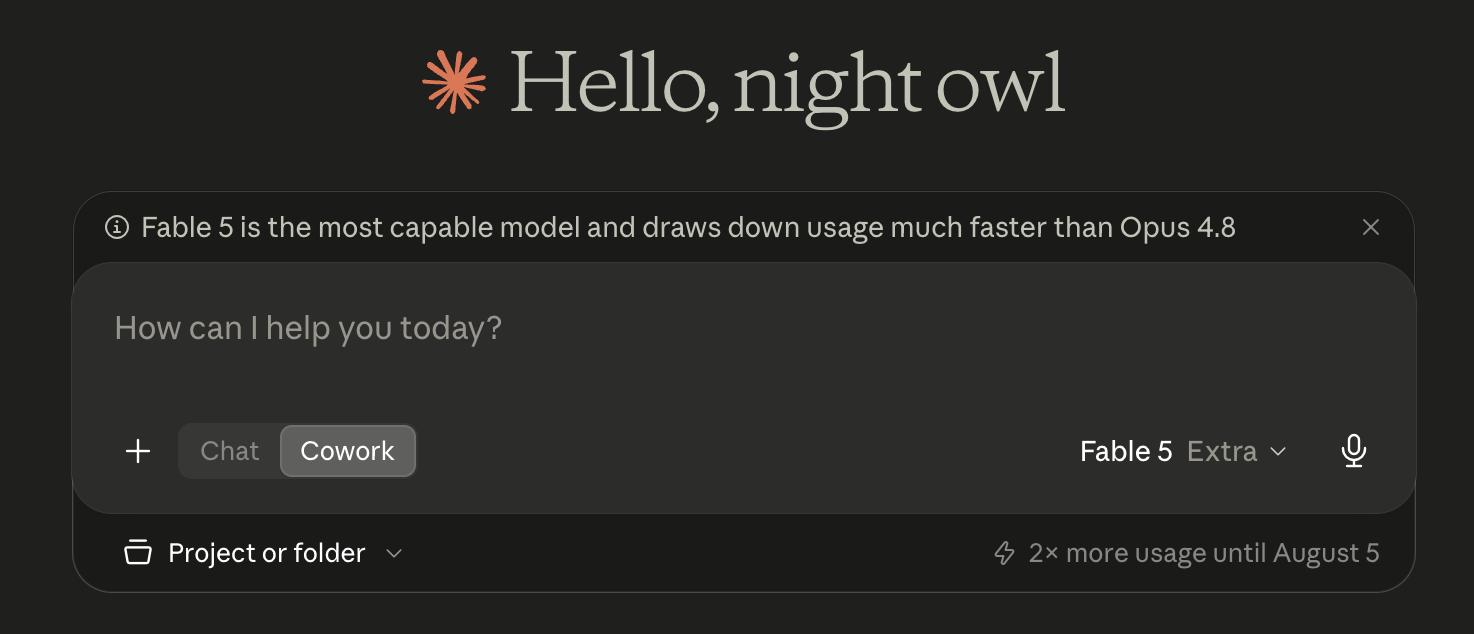Switch to Chat mode
Screen dimensions: 1474x634
coord(229,451)
